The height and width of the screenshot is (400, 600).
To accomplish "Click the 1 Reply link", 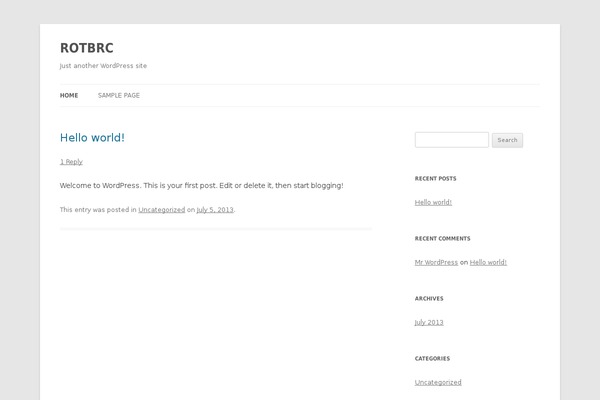I will 71,161.
